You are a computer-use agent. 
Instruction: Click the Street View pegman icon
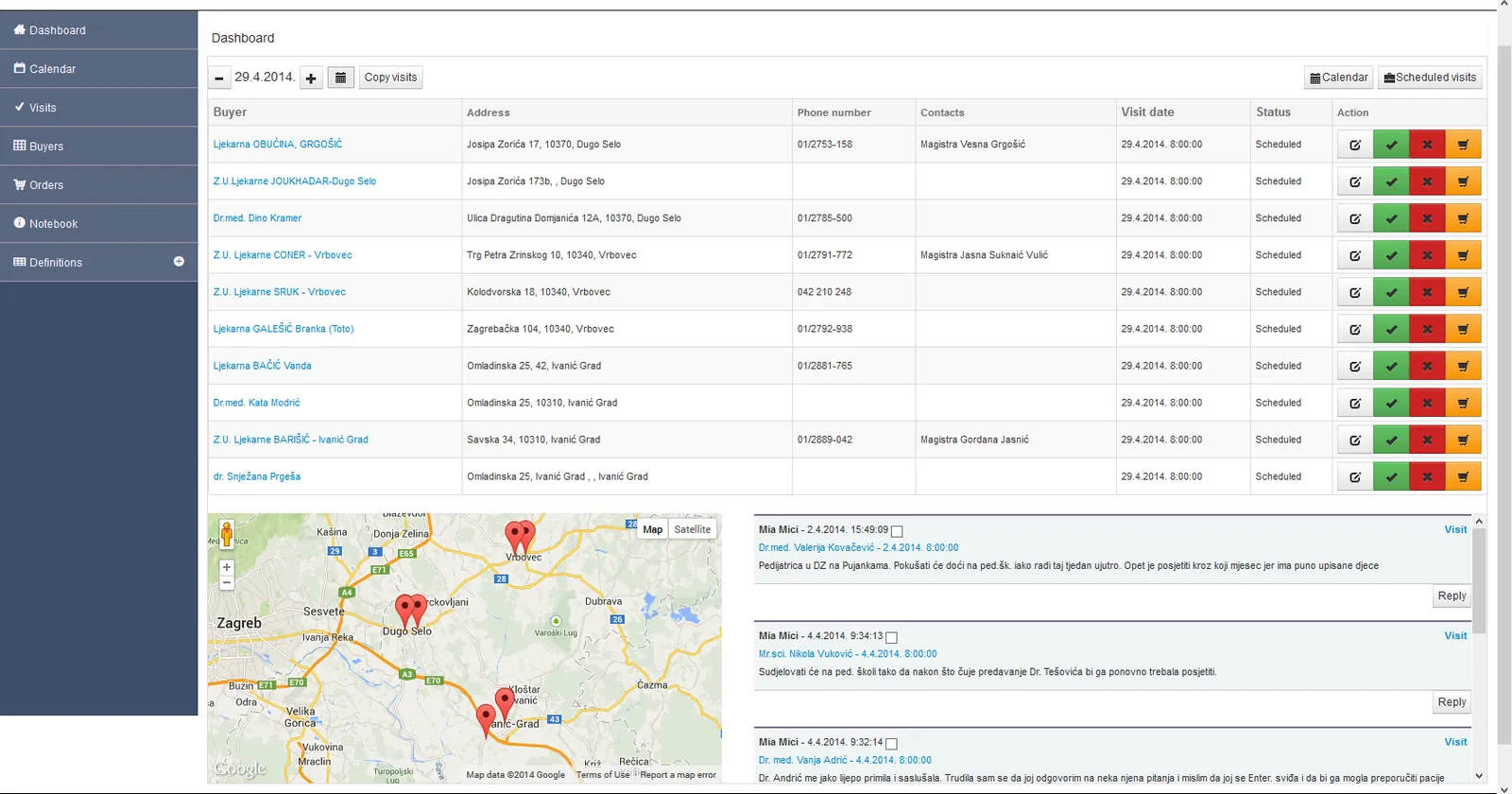(x=227, y=534)
